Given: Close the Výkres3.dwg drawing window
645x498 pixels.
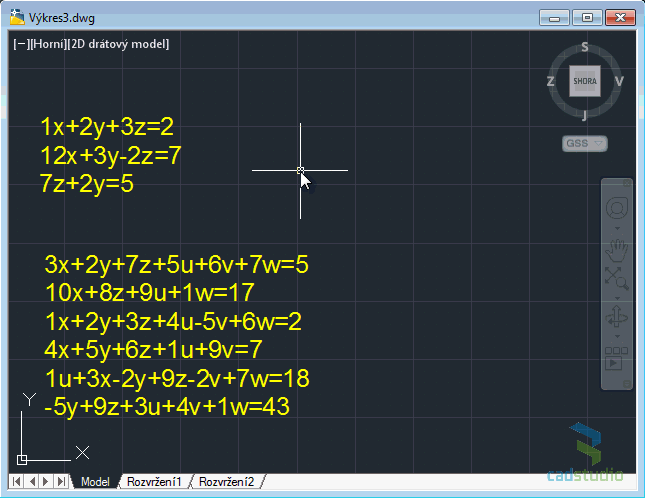Looking at the screenshot, I should coord(620,18).
